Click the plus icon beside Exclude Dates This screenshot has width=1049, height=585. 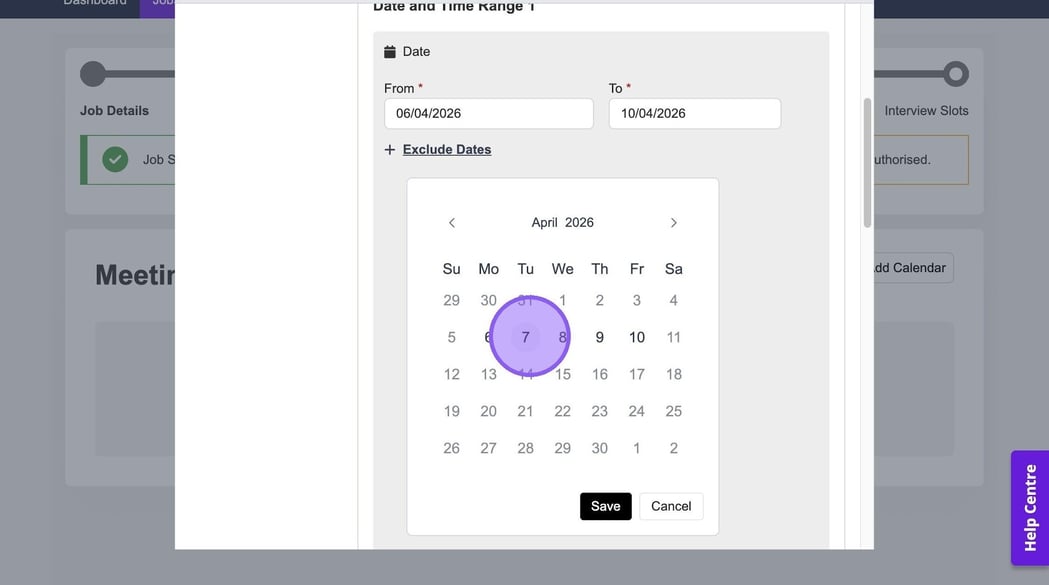pos(390,150)
